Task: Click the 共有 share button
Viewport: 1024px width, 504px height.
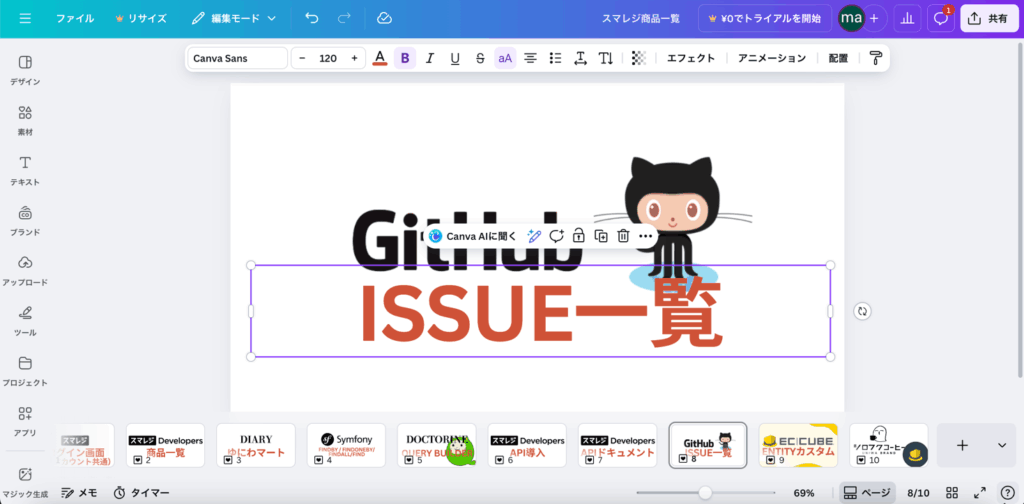Action: tap(988, 18)
